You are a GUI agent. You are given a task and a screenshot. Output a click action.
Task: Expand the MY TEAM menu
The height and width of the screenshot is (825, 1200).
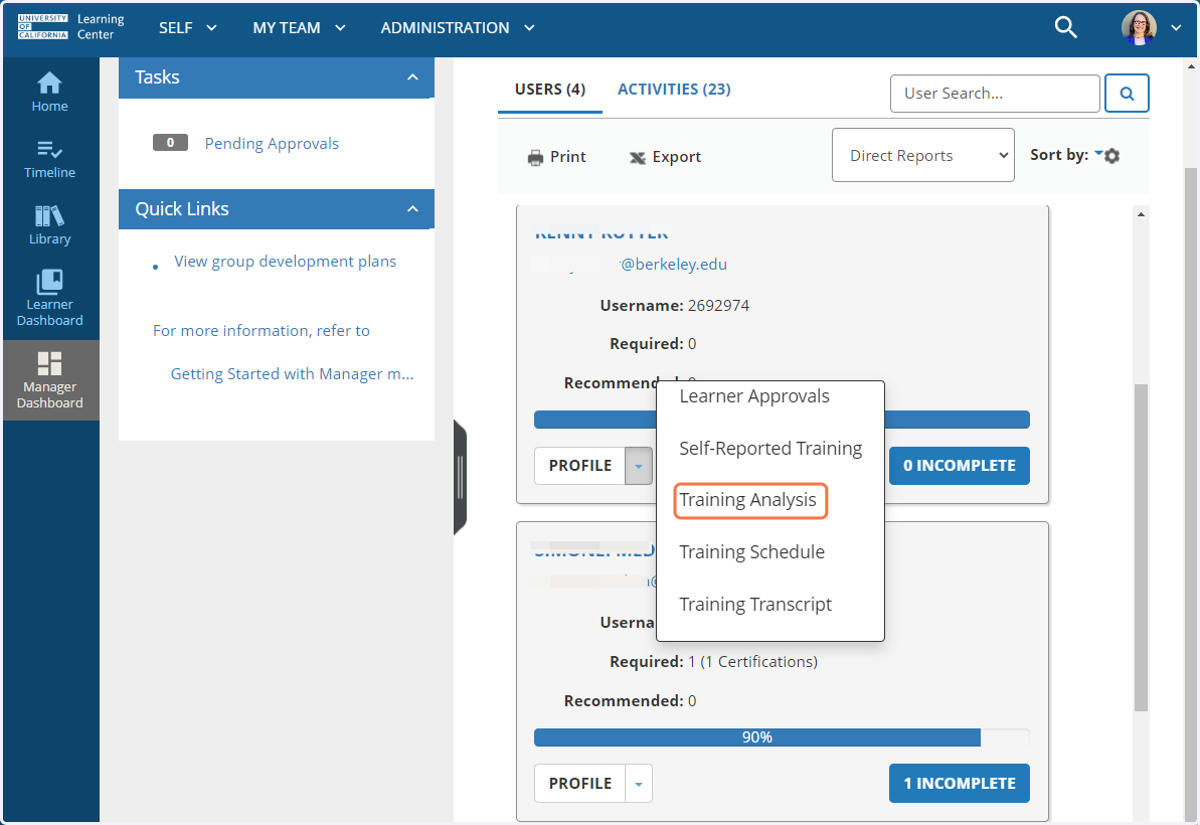(x=299, y=28)
